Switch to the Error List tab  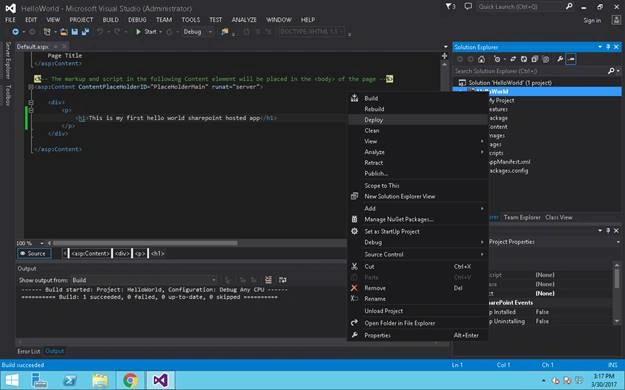pyautogui.click(x=29, y=351)
